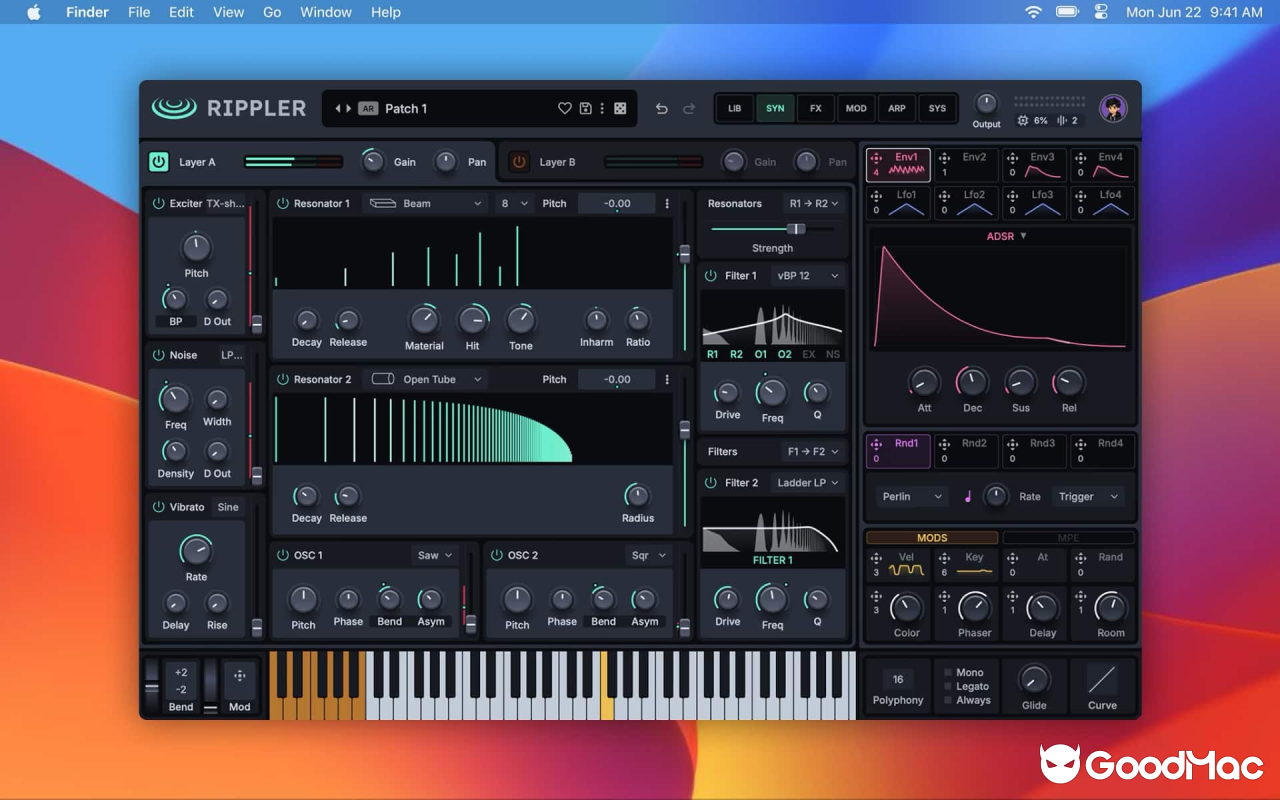Click the Polyphony value 16
This screenshot has width=1280, height=800.
pos(898,679)
